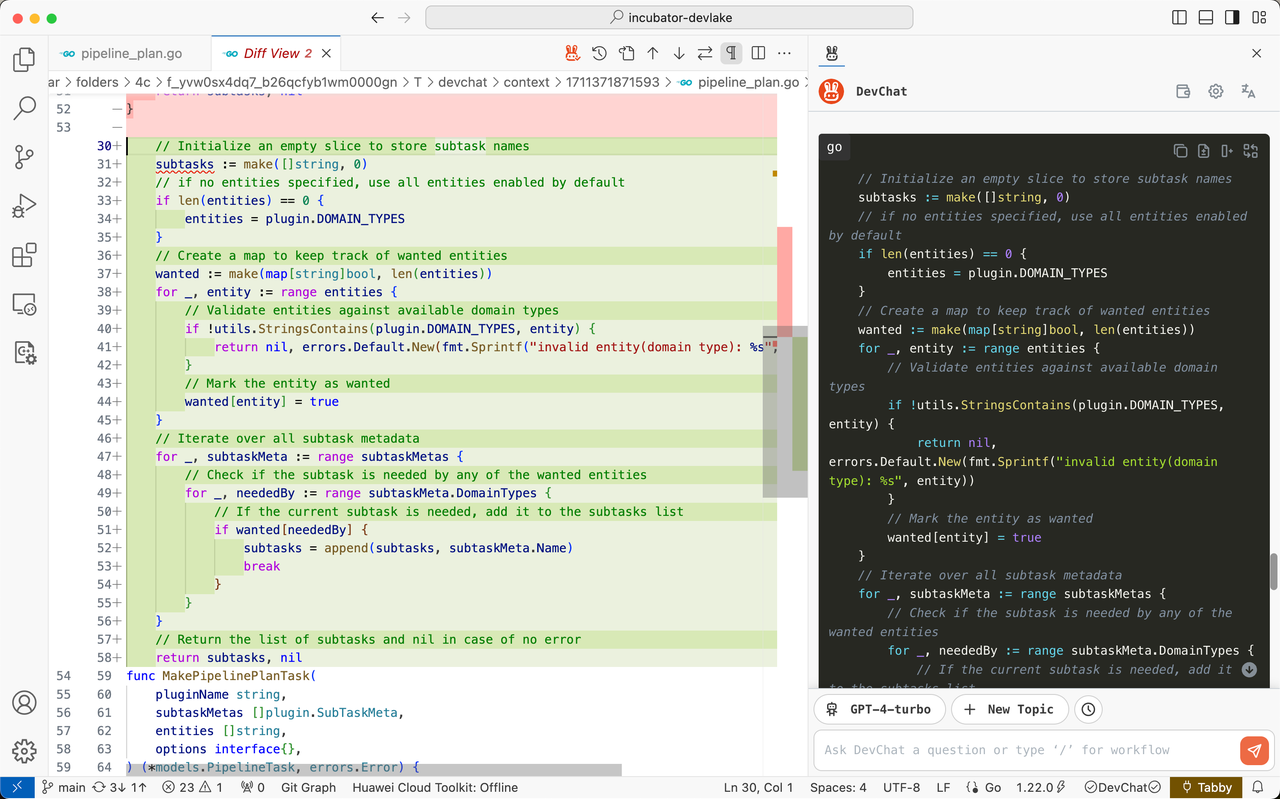Open the Run and Debug view
Viewport: 1280px width, 799px height.
(24, 206)
